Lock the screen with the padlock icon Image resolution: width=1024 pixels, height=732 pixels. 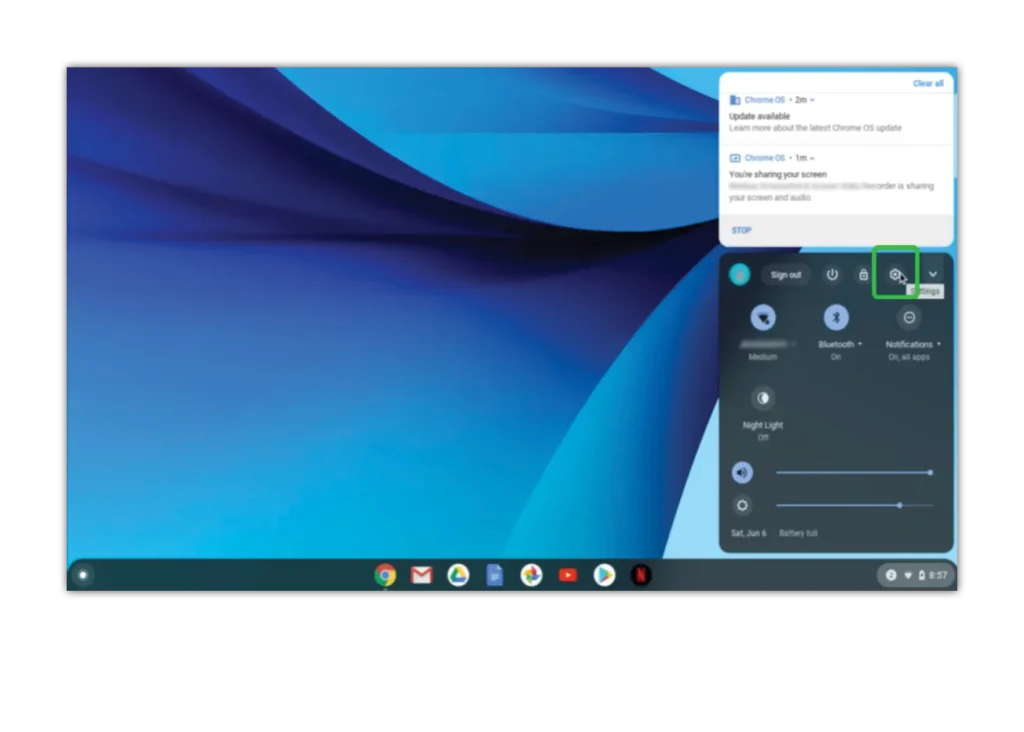click(863, 274)
